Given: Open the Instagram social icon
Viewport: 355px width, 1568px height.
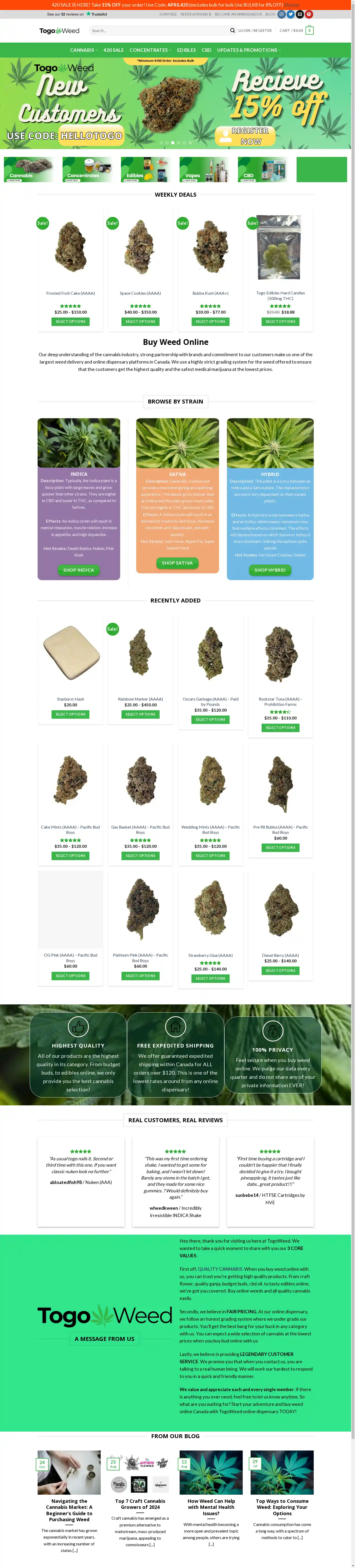Looking at the screenshot, I should 282,14.
